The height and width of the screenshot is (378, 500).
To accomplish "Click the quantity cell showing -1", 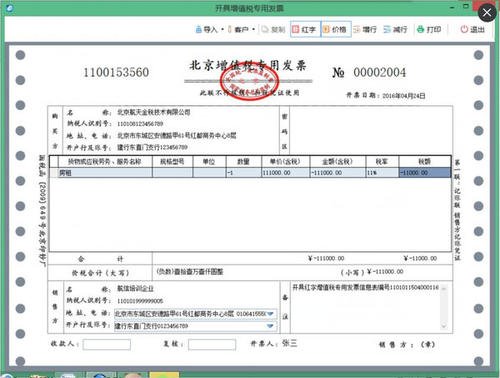I will point(244,173).
